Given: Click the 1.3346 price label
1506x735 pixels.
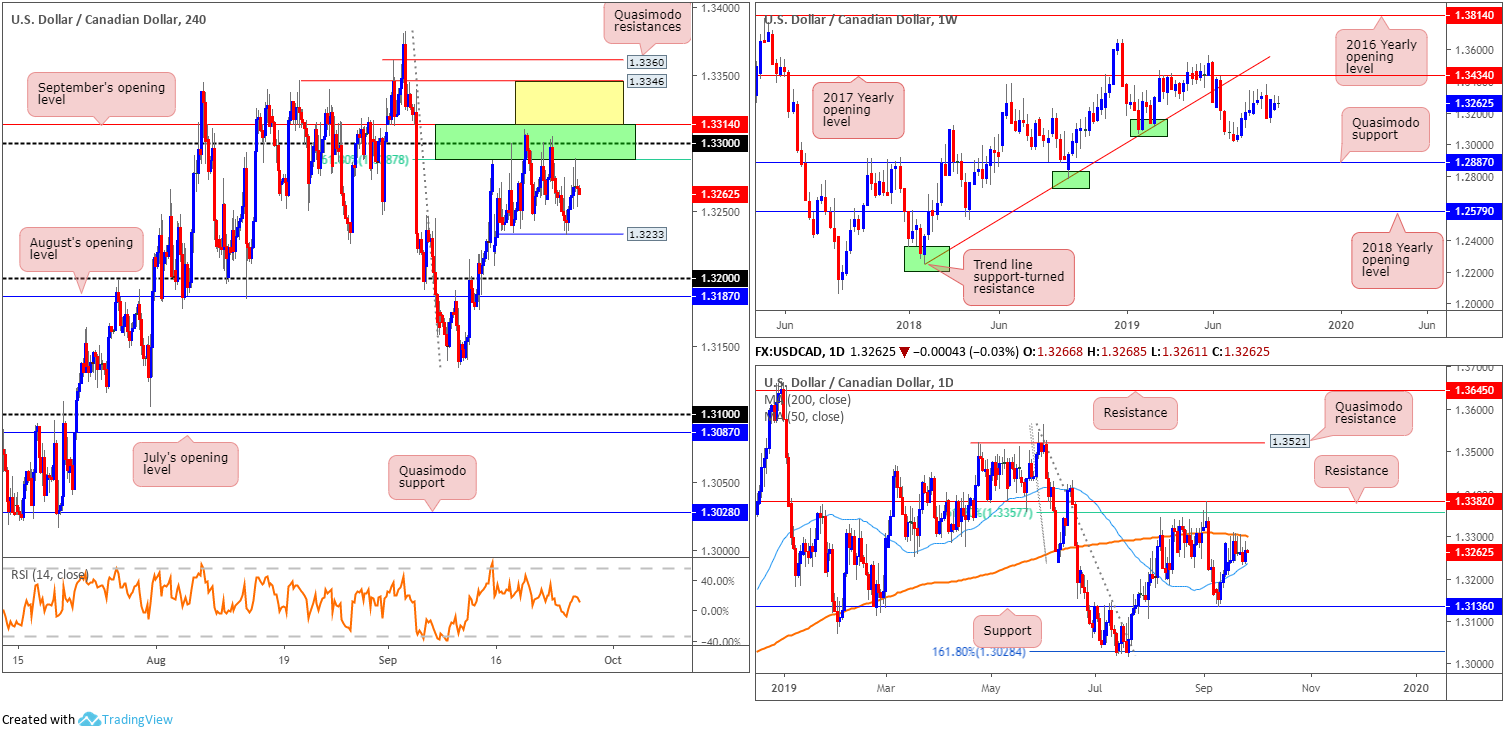Looking at the screenshot, I should pyautogui.click(x=645, y=80).
